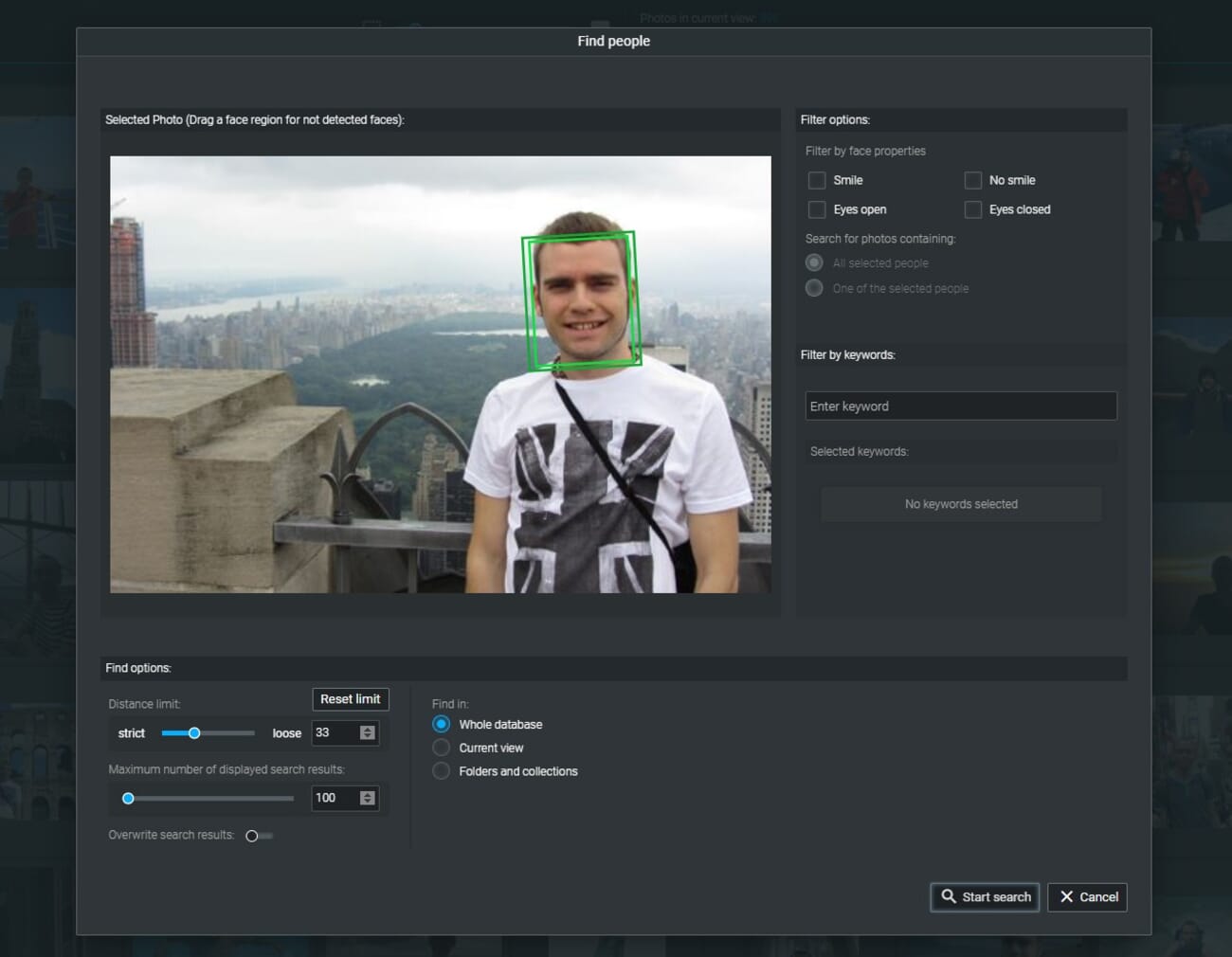The image size is (1232, 957).
Task: Click the maximum search results slider handle
Action: [128, 799]
